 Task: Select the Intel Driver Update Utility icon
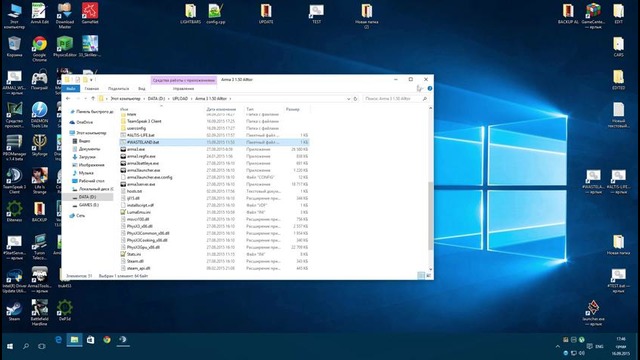14,280
